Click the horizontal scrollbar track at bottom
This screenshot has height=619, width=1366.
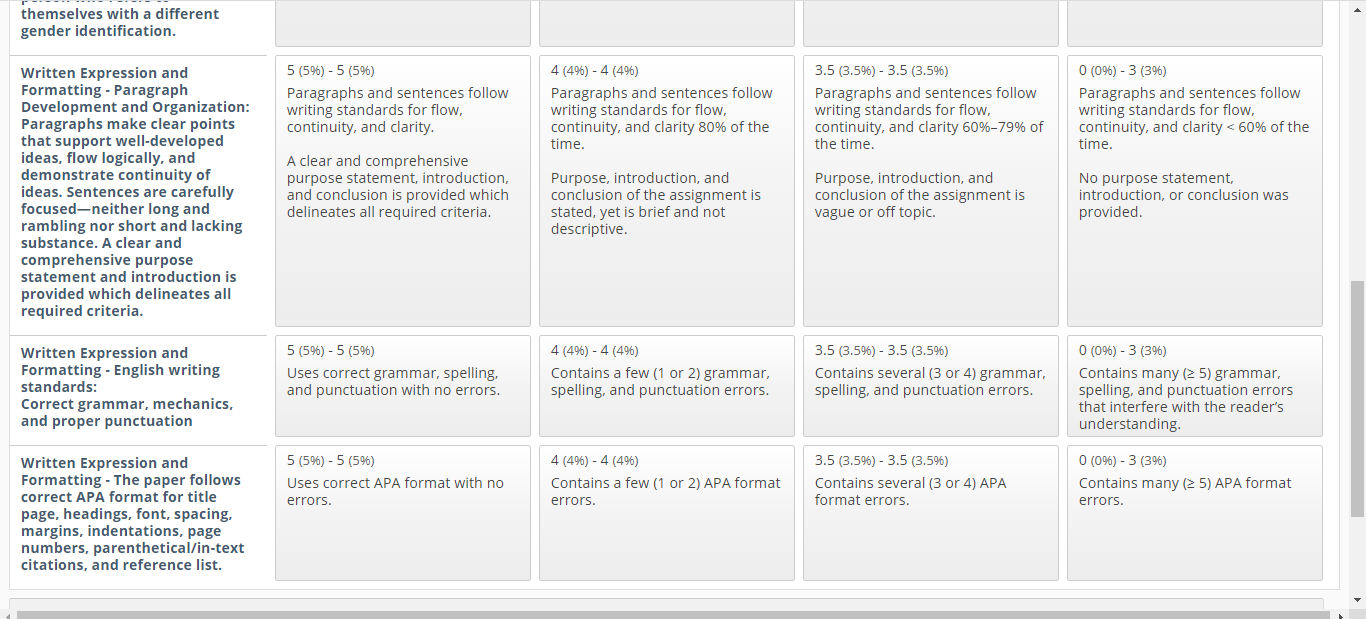[674, 614]
